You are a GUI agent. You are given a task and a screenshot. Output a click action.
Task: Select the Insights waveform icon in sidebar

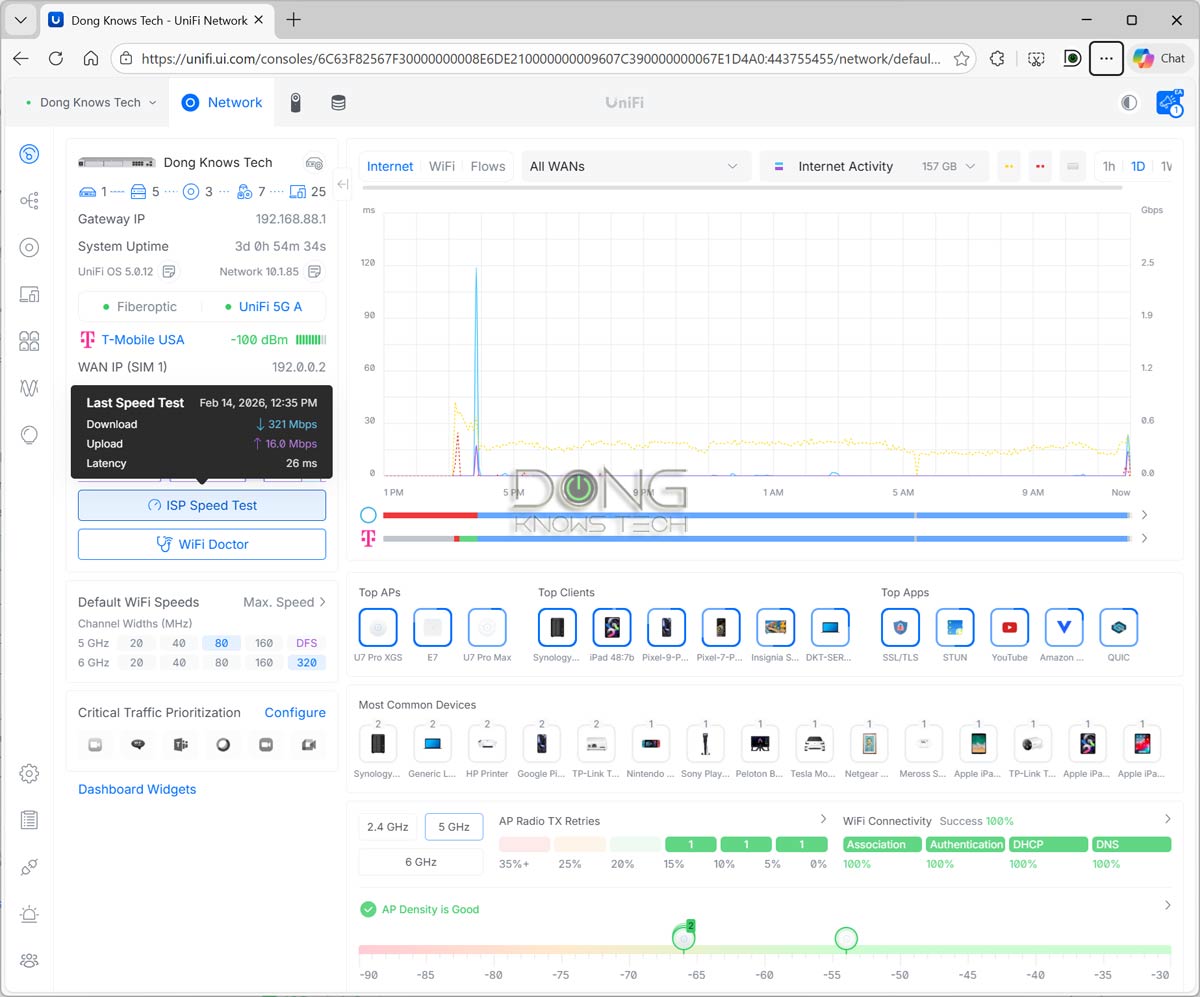(x=30, y=388)
